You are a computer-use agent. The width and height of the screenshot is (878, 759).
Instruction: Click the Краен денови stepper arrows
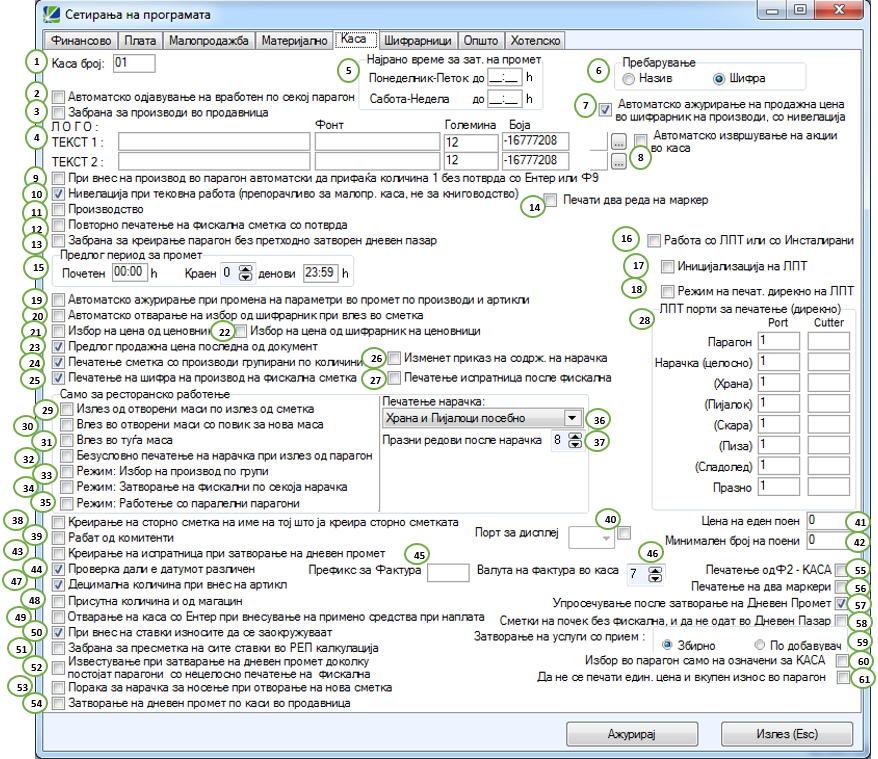pos(245,273)
